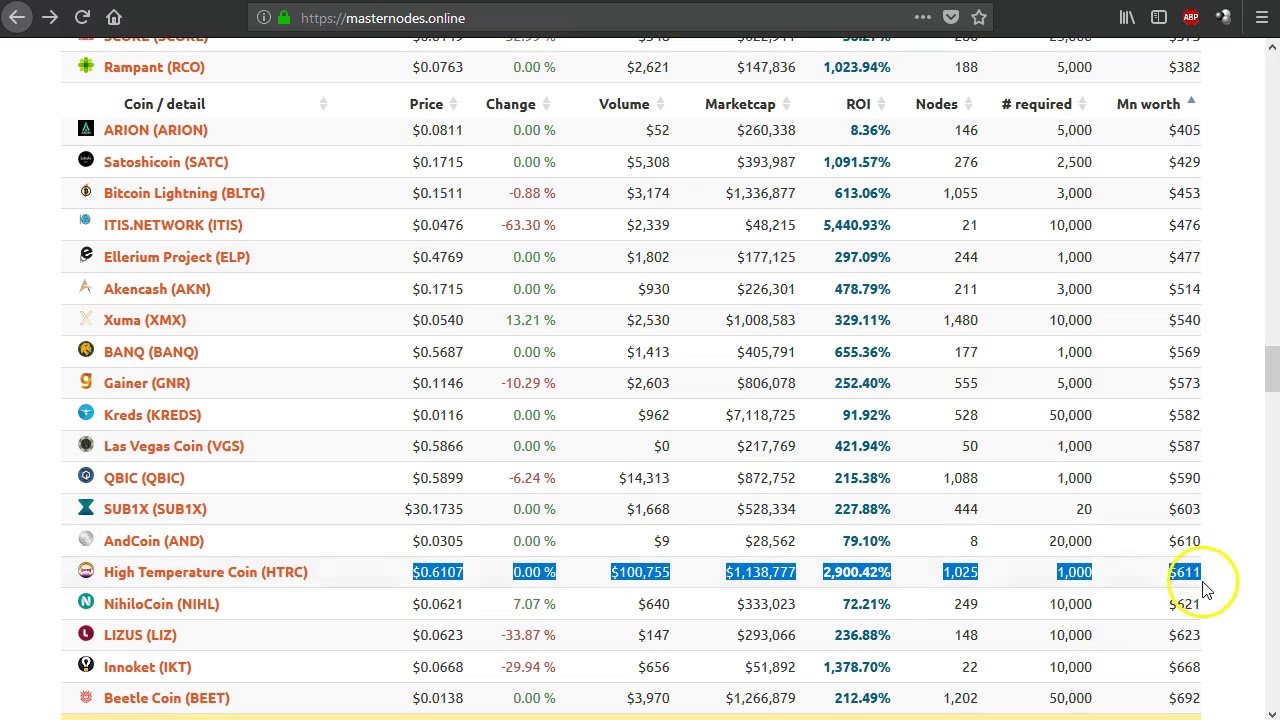The height and width of the screenshot is (720, 1280).
Task: Click the -33.87 % LIZUS change
Action: point(528,635)
